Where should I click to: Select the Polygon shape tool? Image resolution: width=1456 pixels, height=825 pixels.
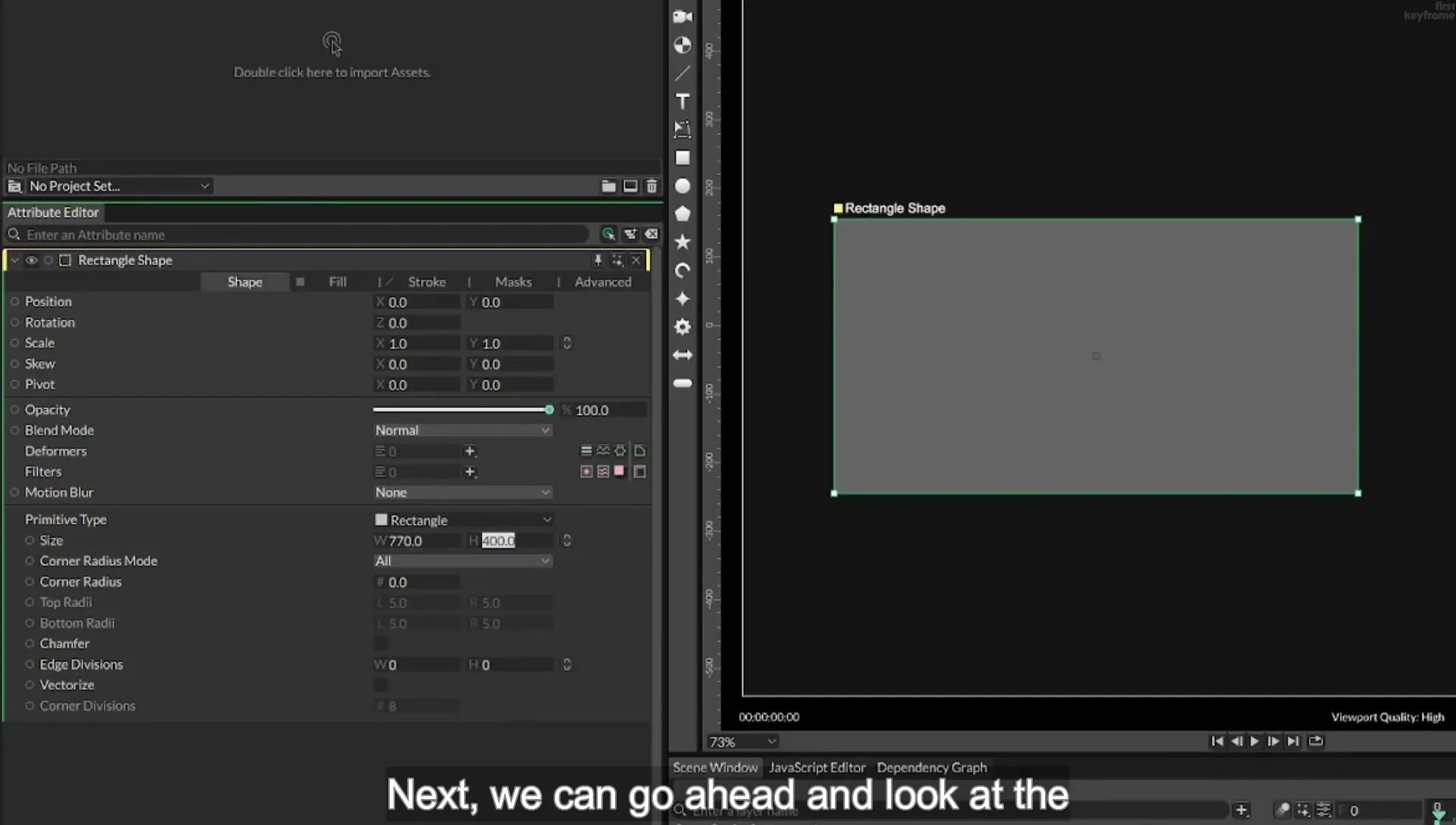point(682,214)
